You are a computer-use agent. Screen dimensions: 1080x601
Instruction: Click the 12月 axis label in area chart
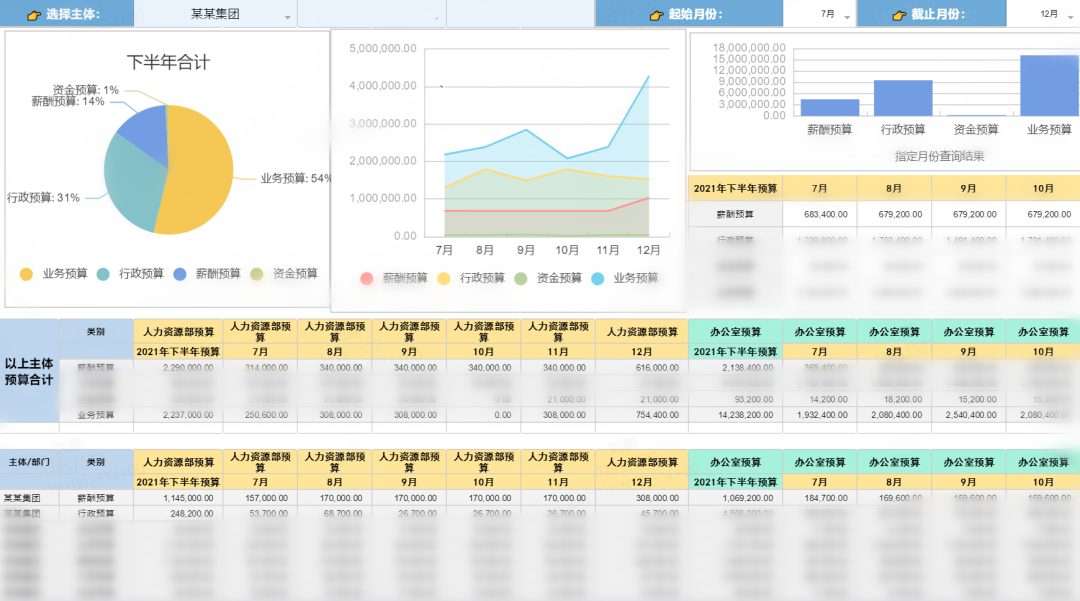[648, 250]
